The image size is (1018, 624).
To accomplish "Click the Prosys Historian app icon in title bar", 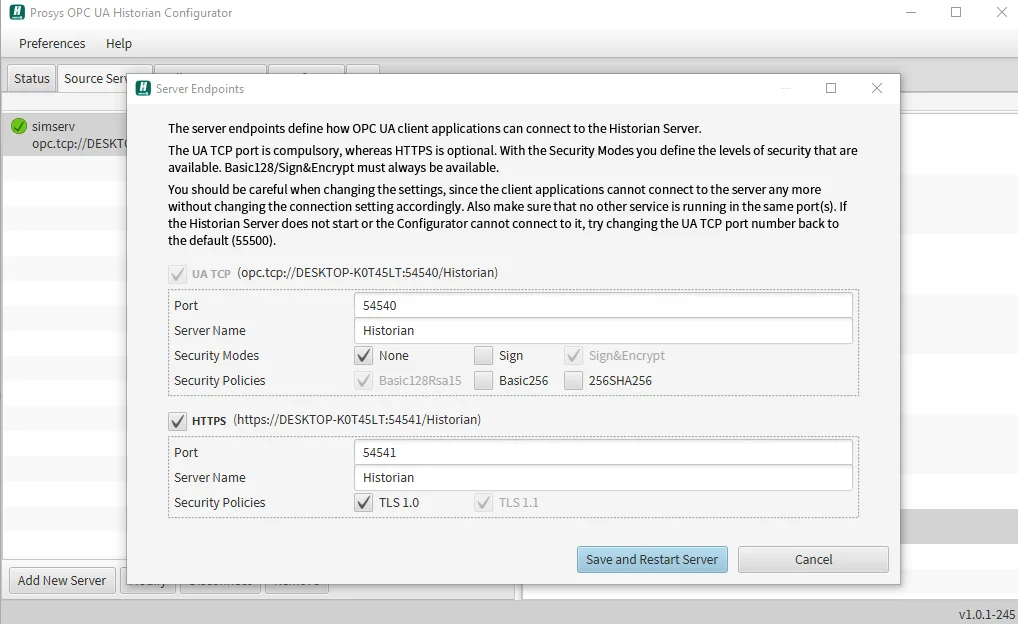I will click(17, 12).
